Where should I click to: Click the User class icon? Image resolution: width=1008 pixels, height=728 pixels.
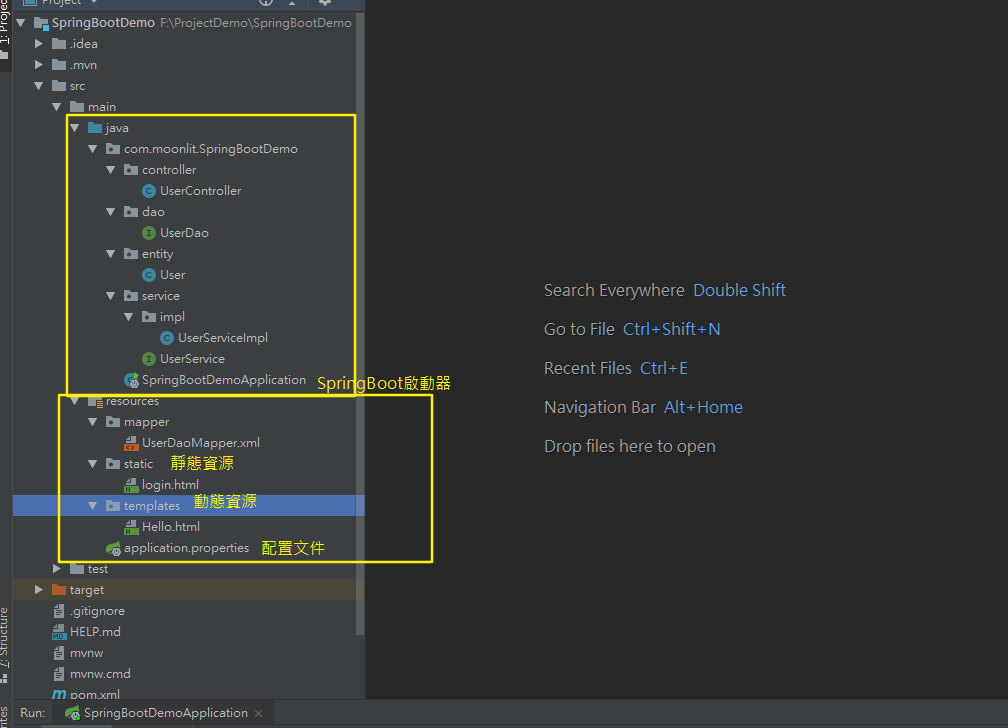[148, 275]
